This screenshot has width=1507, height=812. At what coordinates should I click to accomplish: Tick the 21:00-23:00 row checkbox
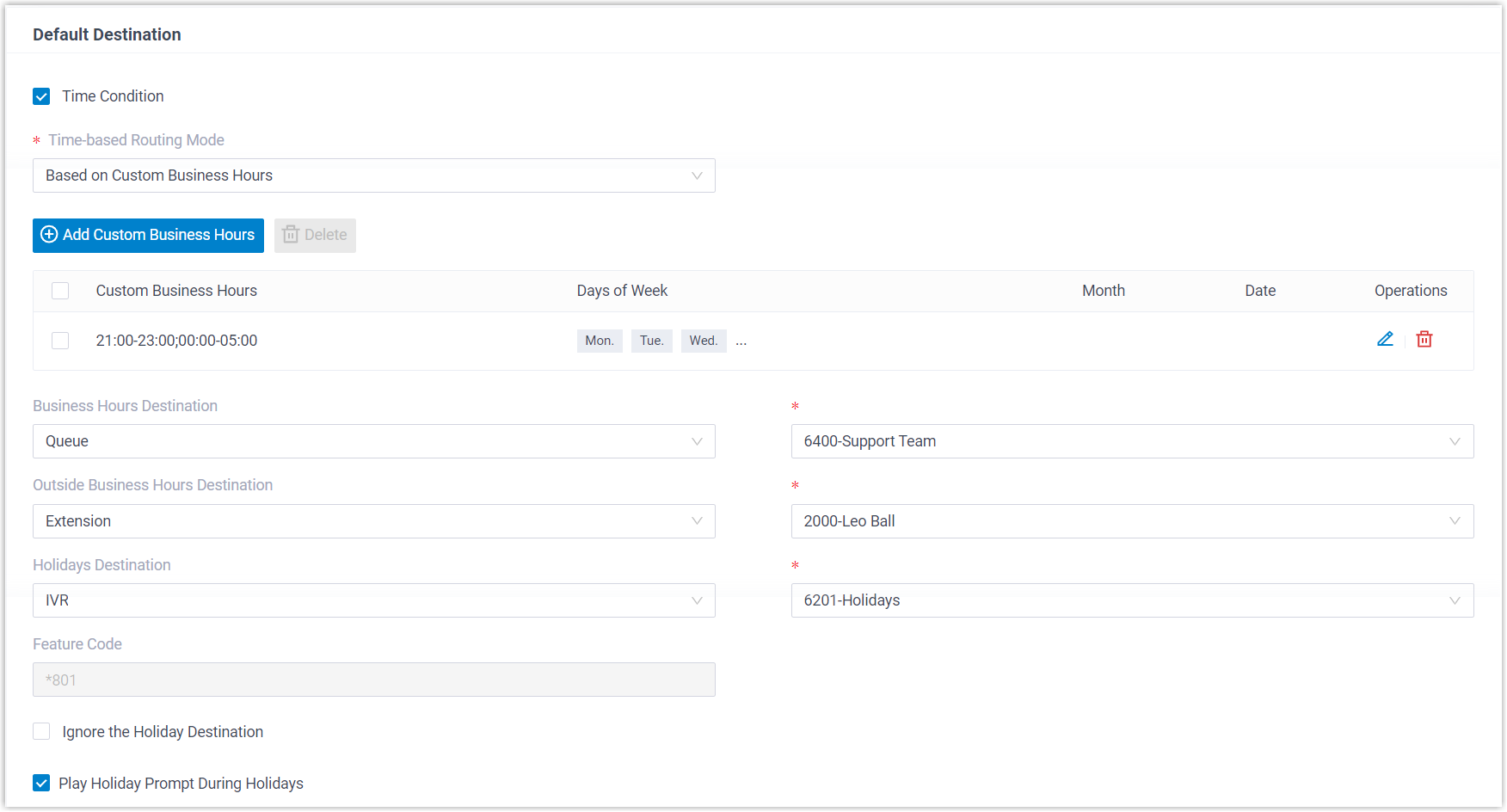coord(60,341)
